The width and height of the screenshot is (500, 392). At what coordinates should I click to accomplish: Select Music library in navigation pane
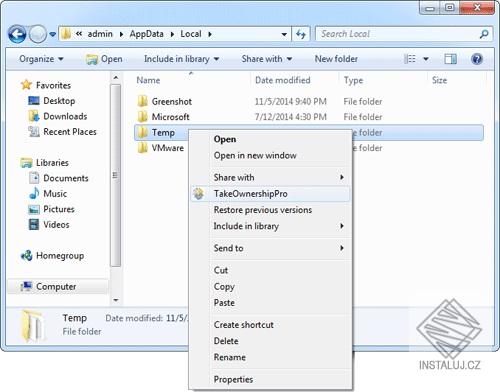point(48,194)
